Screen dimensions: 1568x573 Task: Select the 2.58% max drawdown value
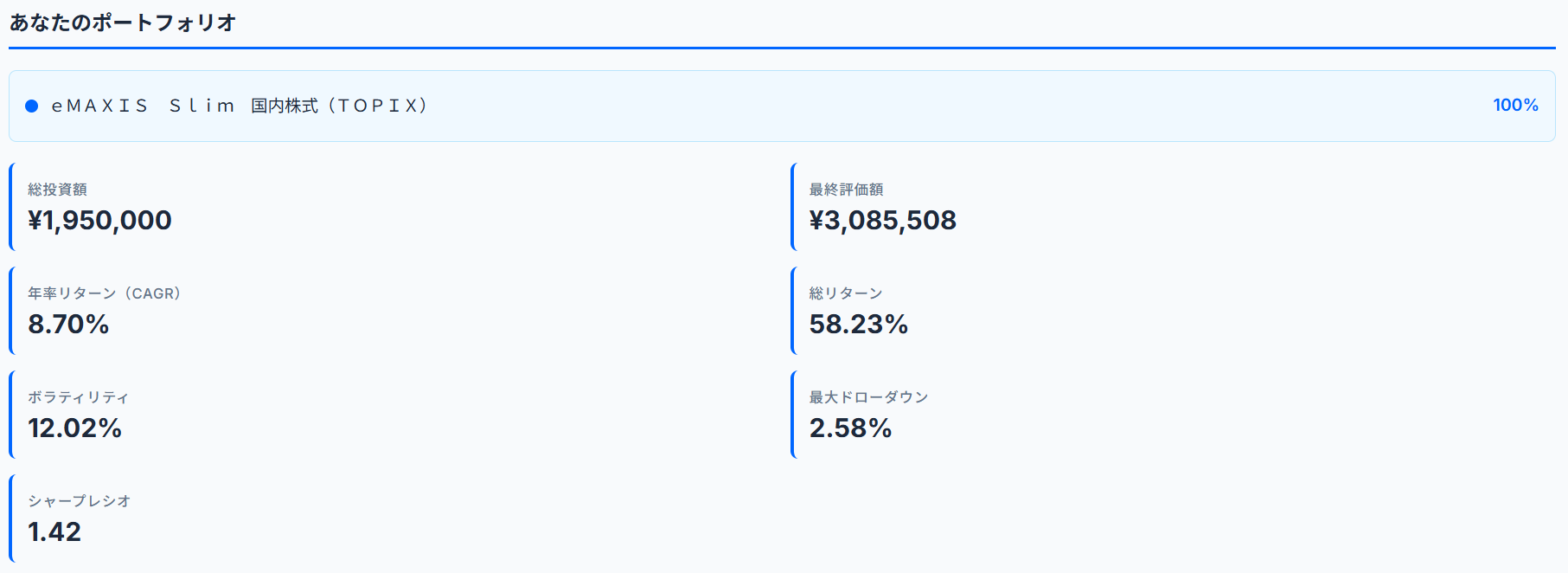tap(850, 428)
